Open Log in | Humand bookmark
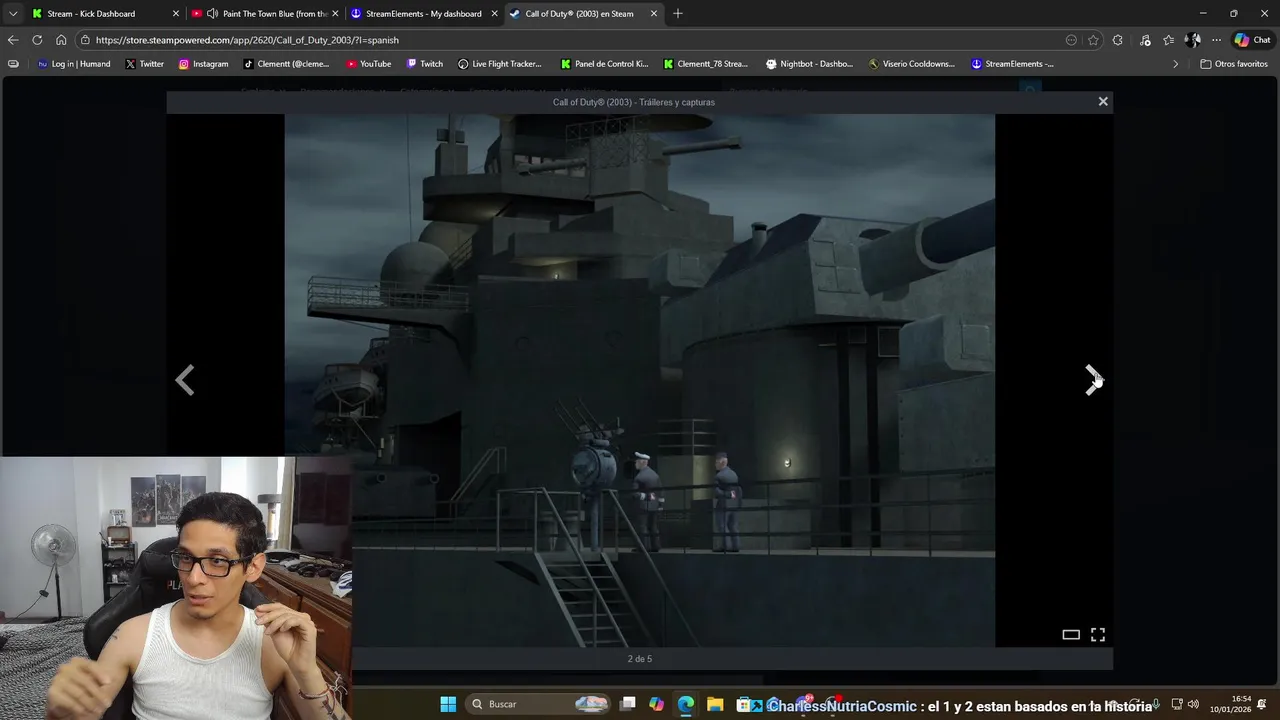The width and height of the screenshot is (1280, 720). coord(73,64)
